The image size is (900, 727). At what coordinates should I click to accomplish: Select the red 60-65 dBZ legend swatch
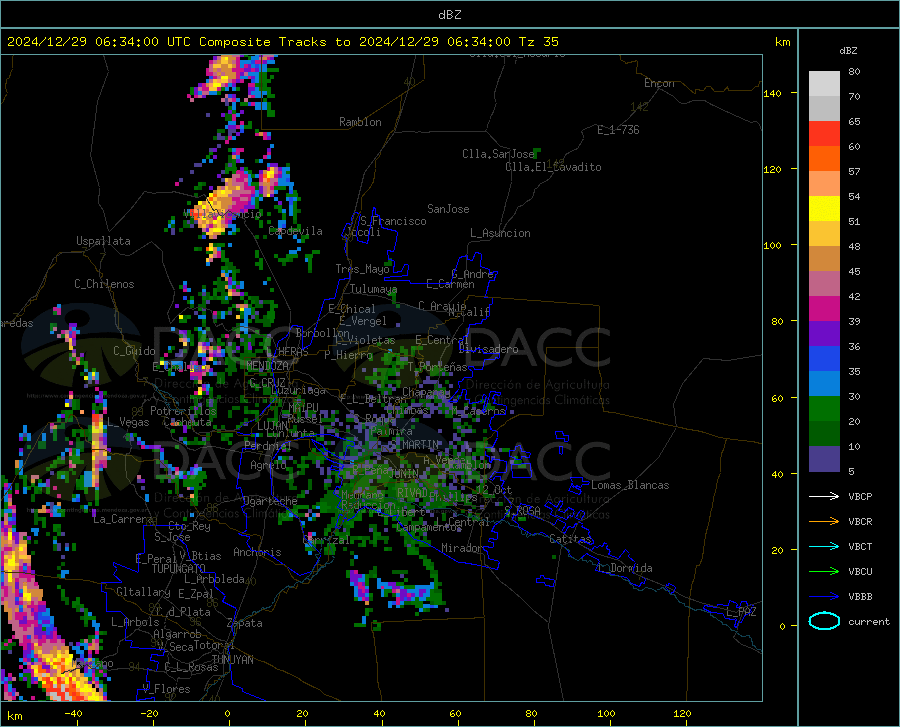click(x=824, y=134)
